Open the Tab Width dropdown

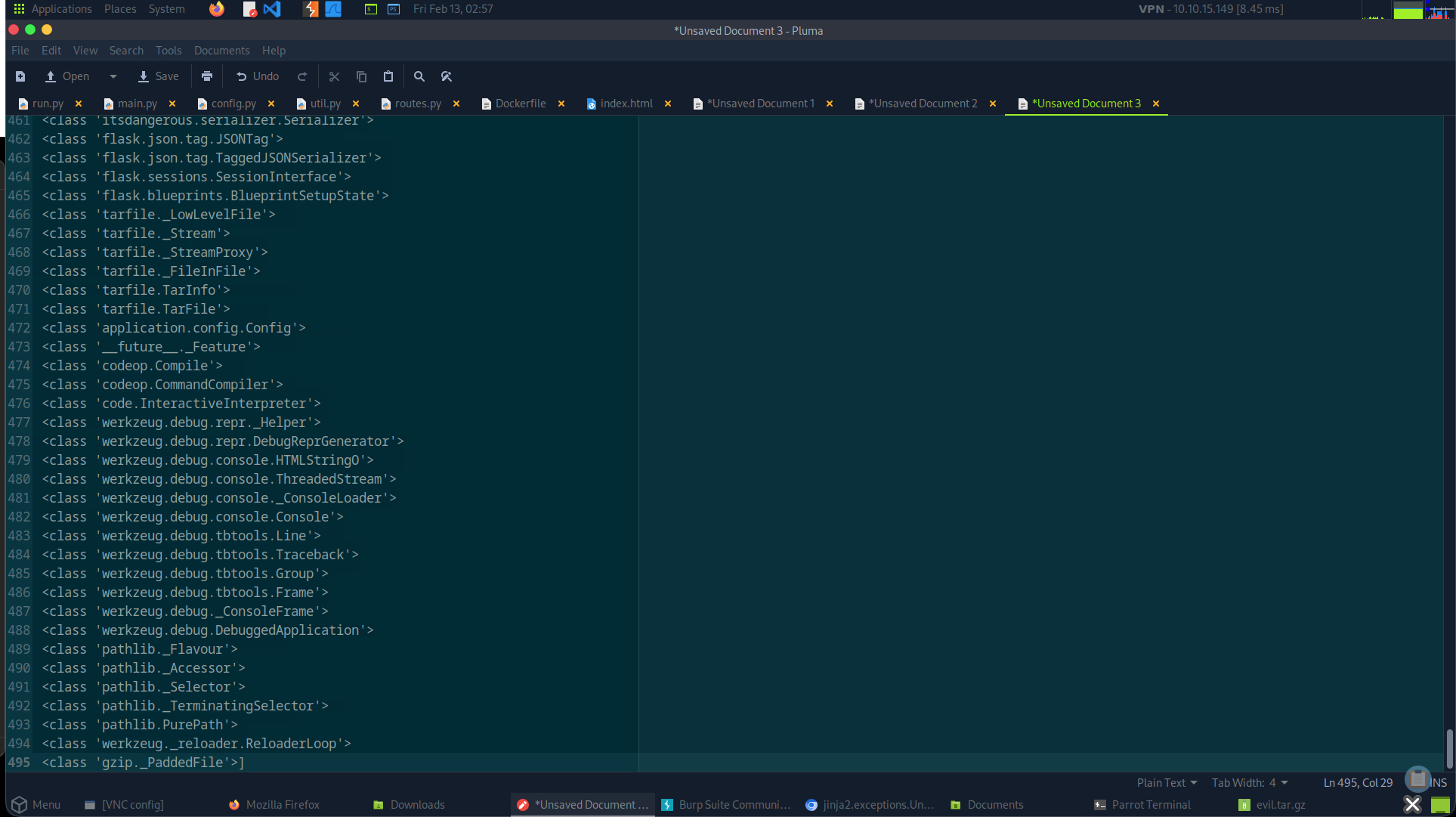point(1250,783)
